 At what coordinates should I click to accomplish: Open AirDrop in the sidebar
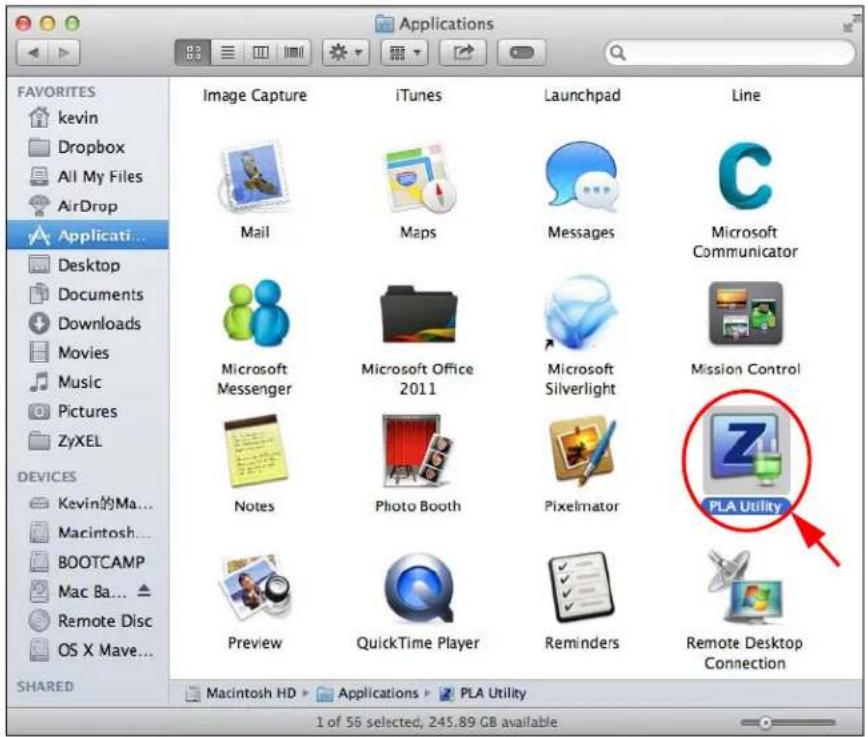point(87,206)
